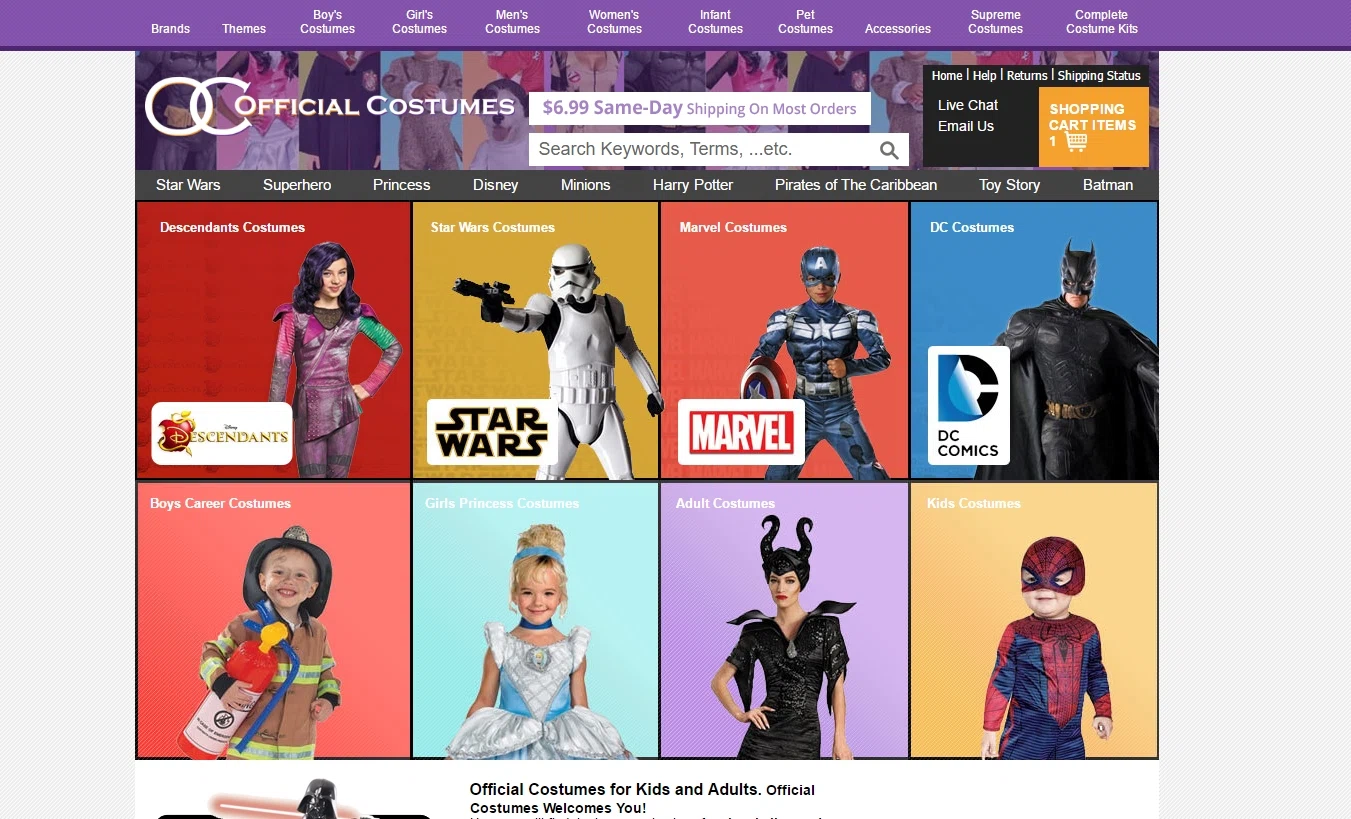Image resolution: width=1351 pixels, height=819 pixels.
Task: Select the Superhero category
Action: (297, 185)
